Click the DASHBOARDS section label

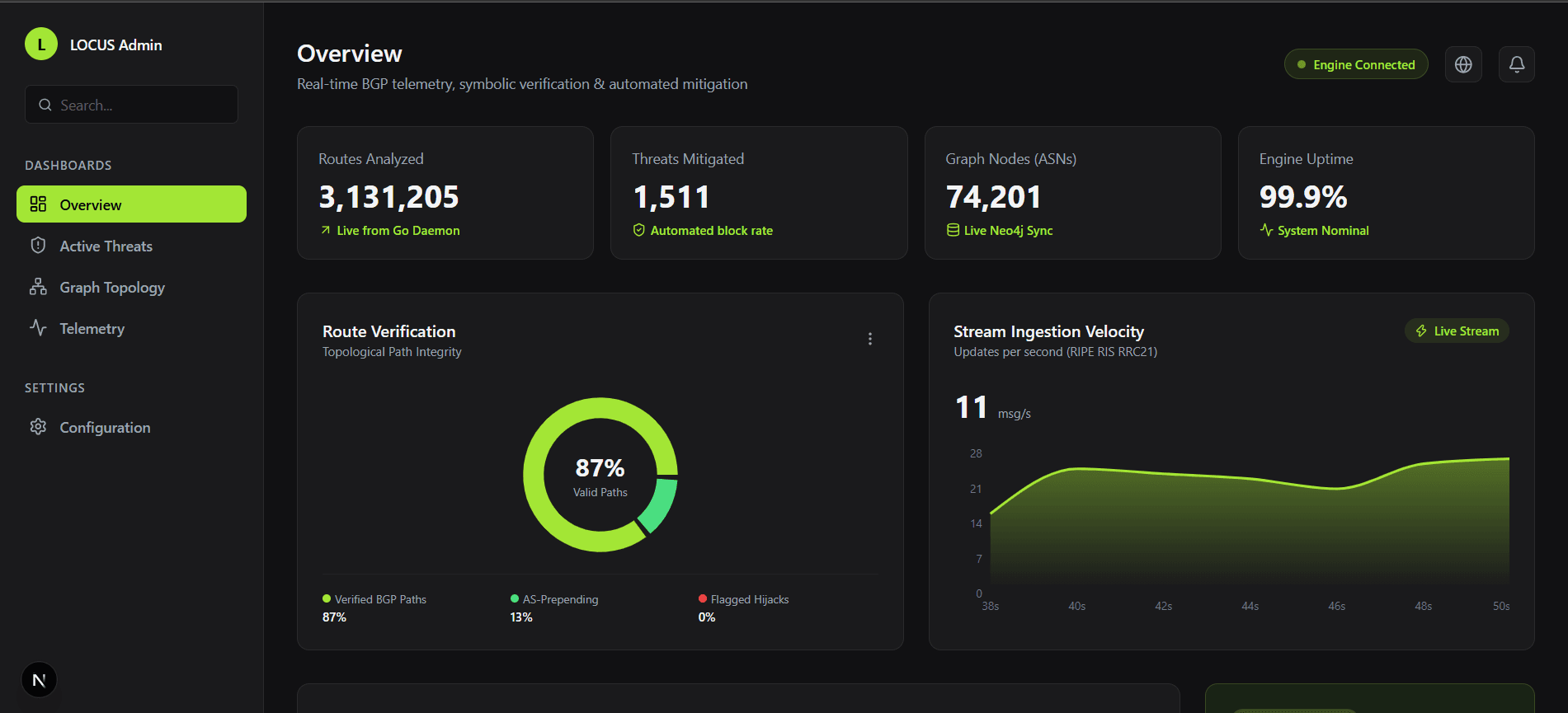(x=68, y=165)
